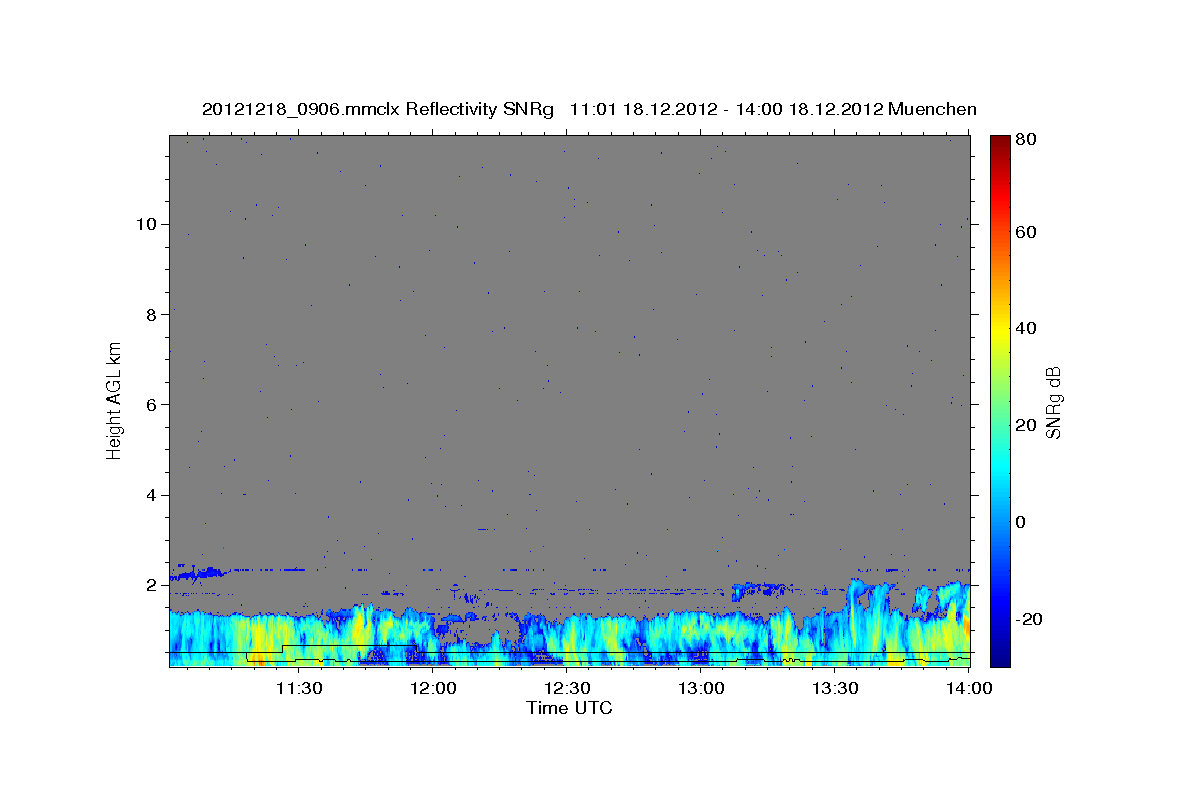Click the colorbar value 0
This screenshot has width=1200, height=800.
click(x=1021, y=522)
